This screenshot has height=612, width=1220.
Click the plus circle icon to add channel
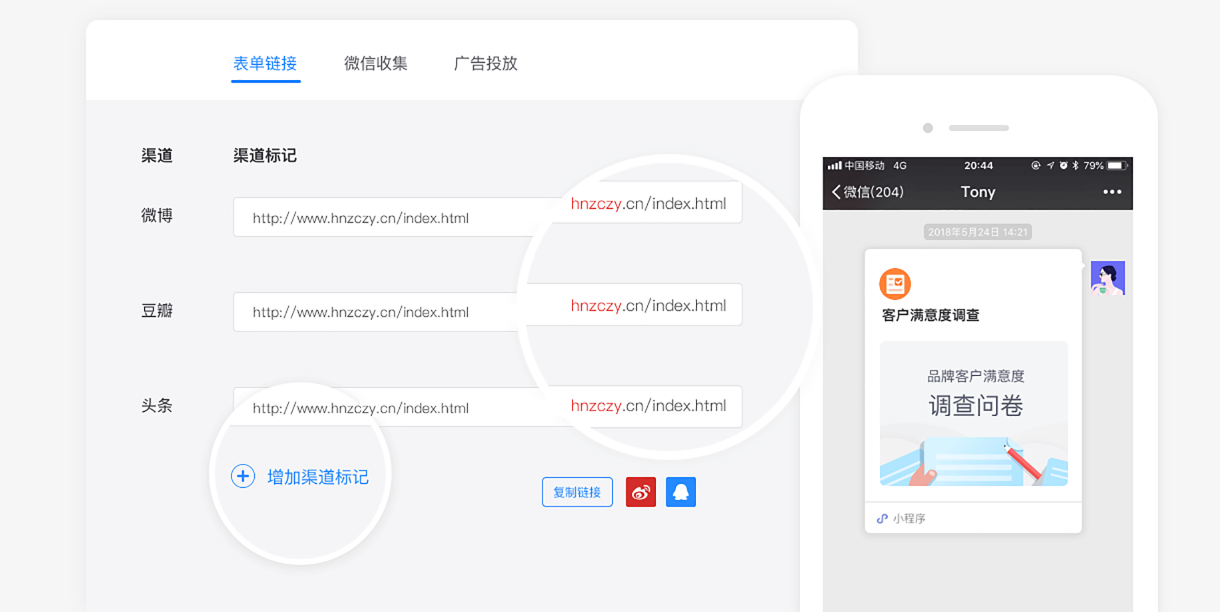pyautogui.click(x=243, y=477)
